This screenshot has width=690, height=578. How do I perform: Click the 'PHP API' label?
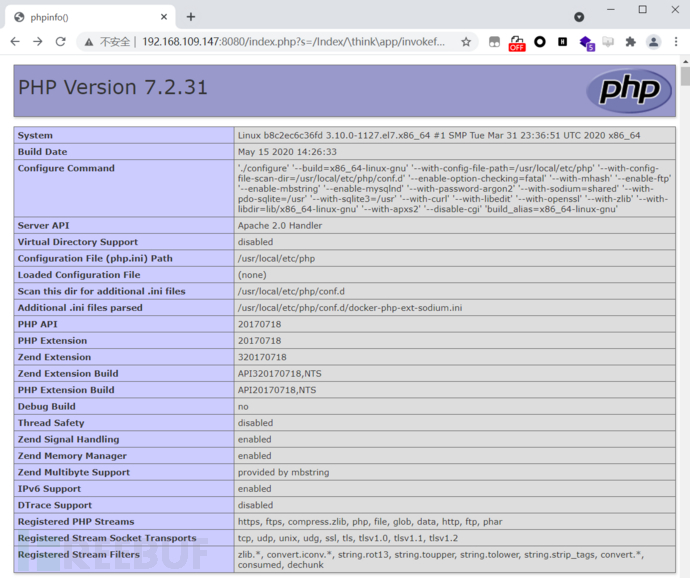point(37,324)
